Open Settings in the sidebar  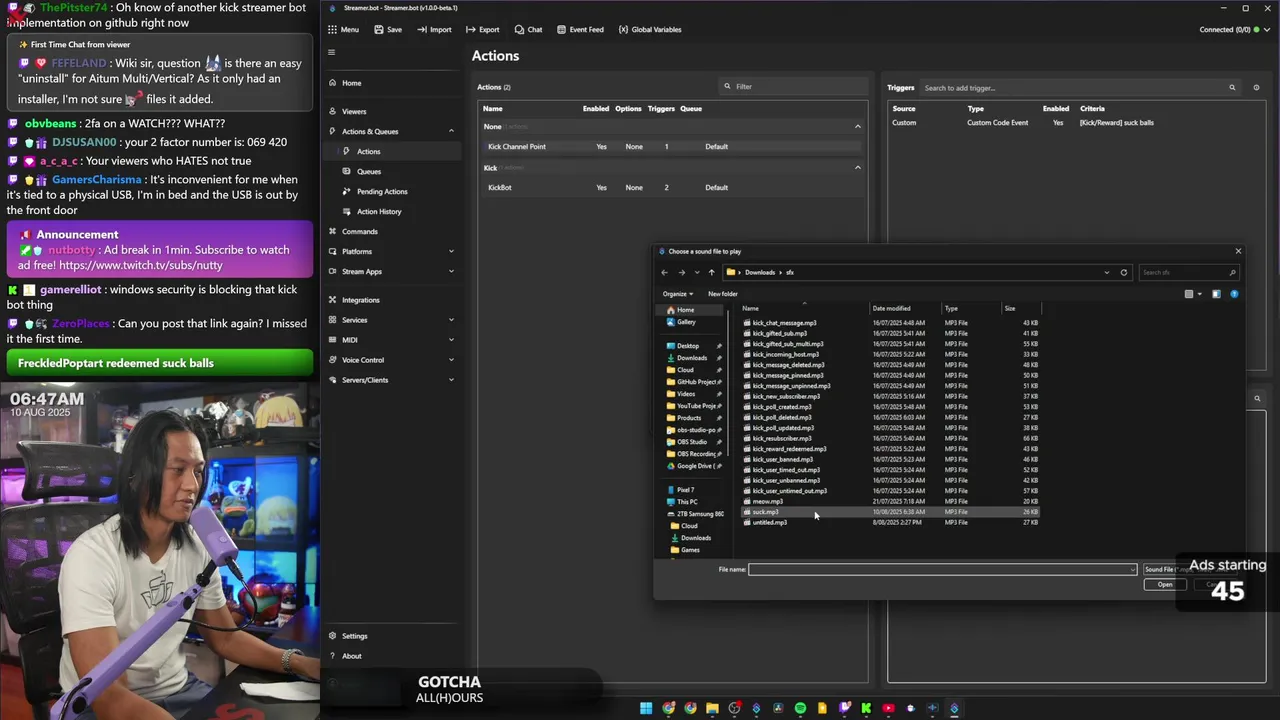tap(392, 636)
